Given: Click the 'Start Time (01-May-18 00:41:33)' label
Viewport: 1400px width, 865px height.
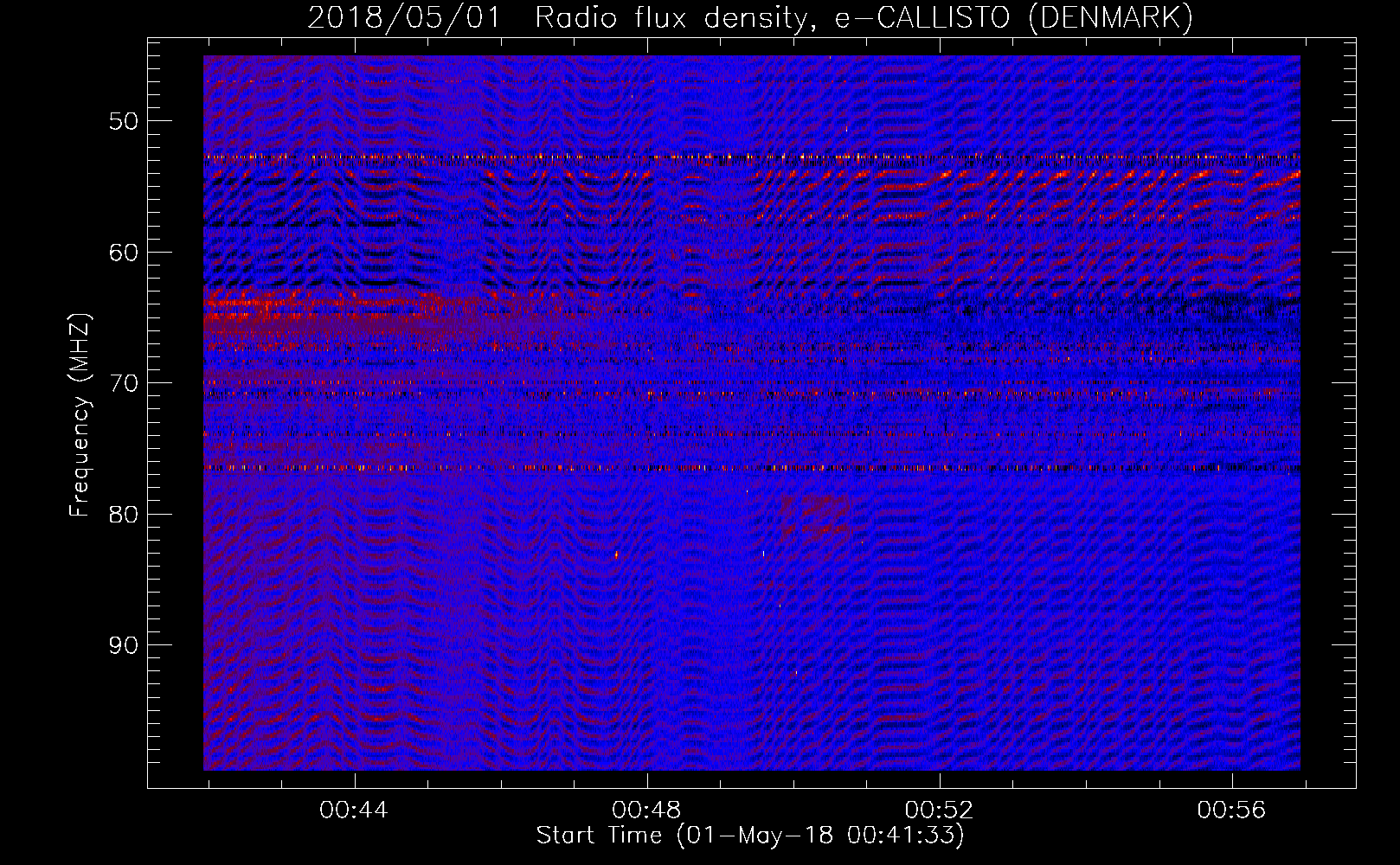Looking at the screenshot, I should [x=750, y=836].
